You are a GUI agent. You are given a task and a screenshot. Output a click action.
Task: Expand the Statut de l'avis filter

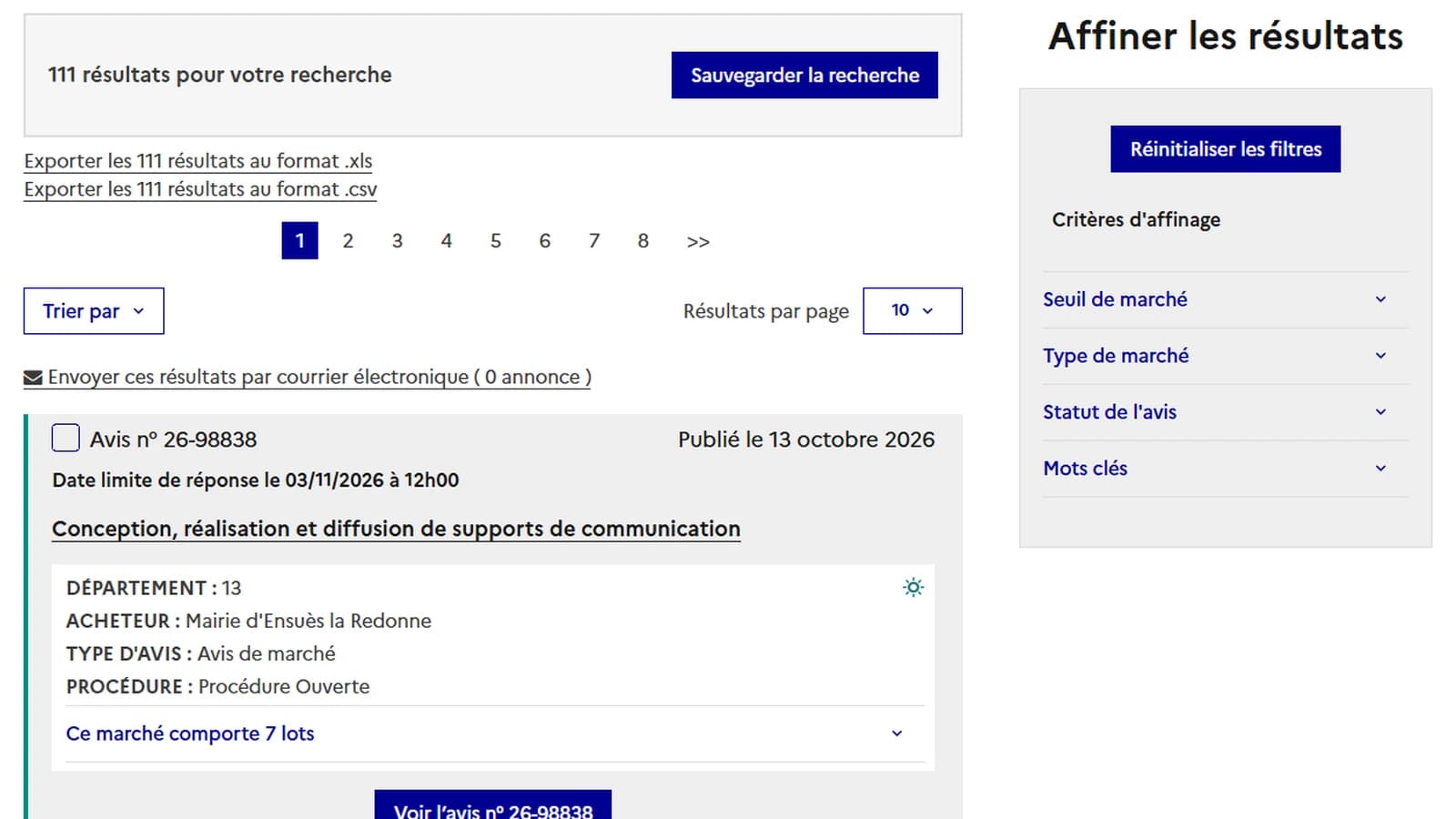point(1225,412)
